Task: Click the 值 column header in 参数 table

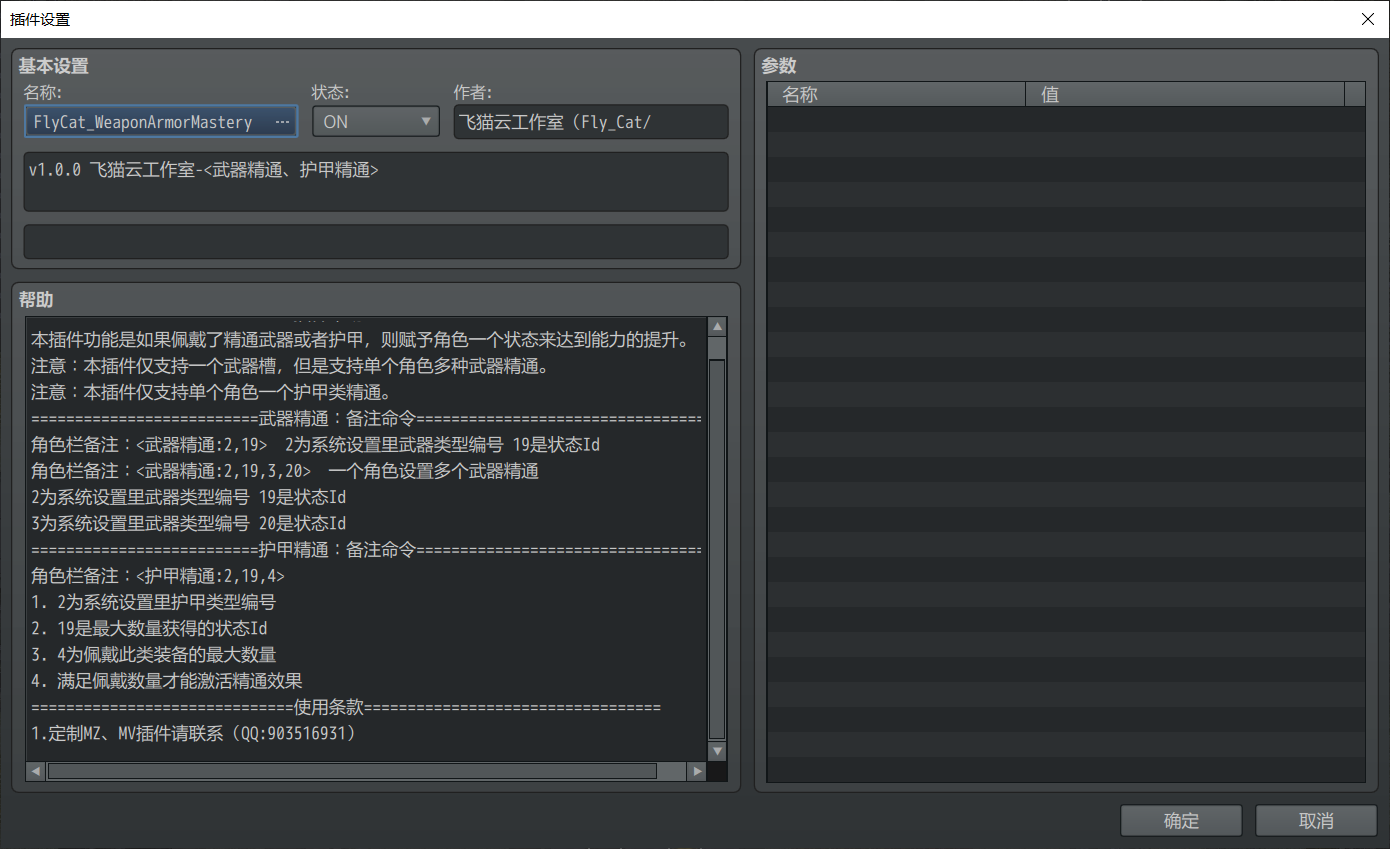Action: click(1185, 95)
